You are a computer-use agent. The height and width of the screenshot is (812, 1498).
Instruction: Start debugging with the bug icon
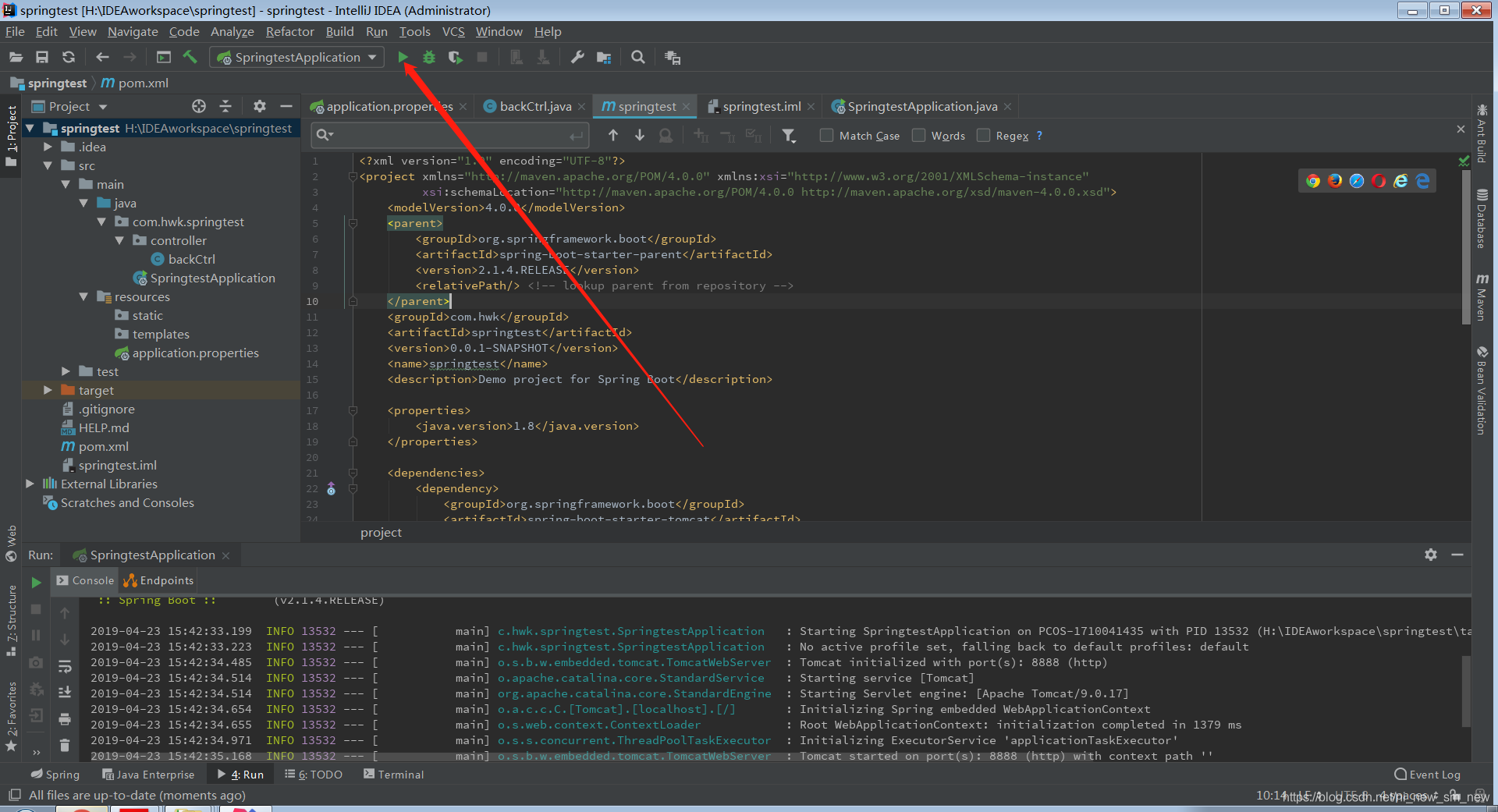tap(429, 57)
